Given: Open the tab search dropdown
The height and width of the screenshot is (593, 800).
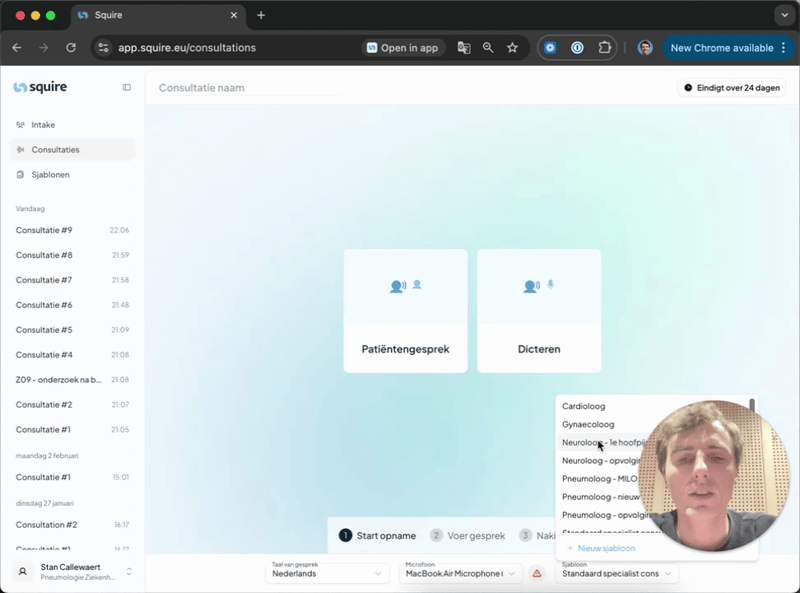Looking at the screenshot, I should (784, 15).
